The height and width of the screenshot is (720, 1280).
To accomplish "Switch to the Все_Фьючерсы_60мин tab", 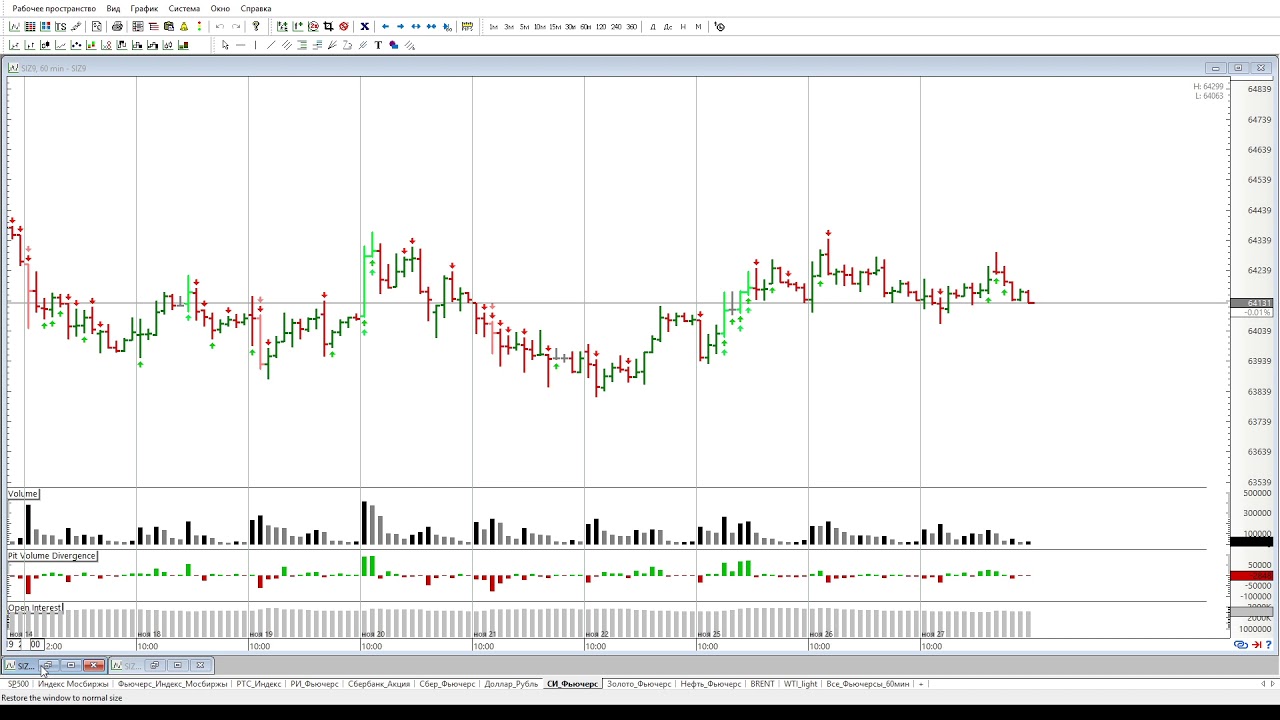I will point(868,684).
